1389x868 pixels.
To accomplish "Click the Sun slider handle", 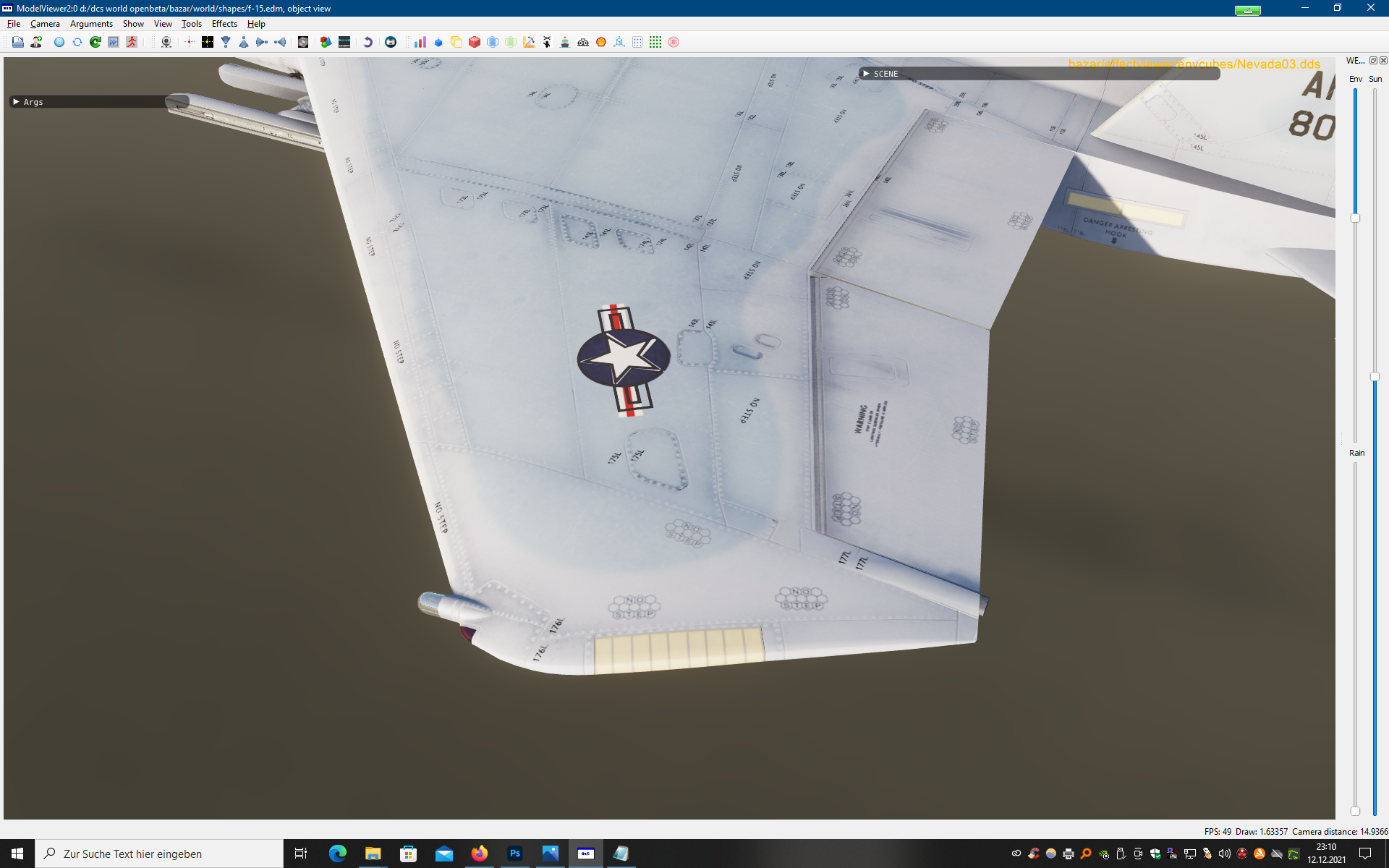I will tap(1375, 377).
